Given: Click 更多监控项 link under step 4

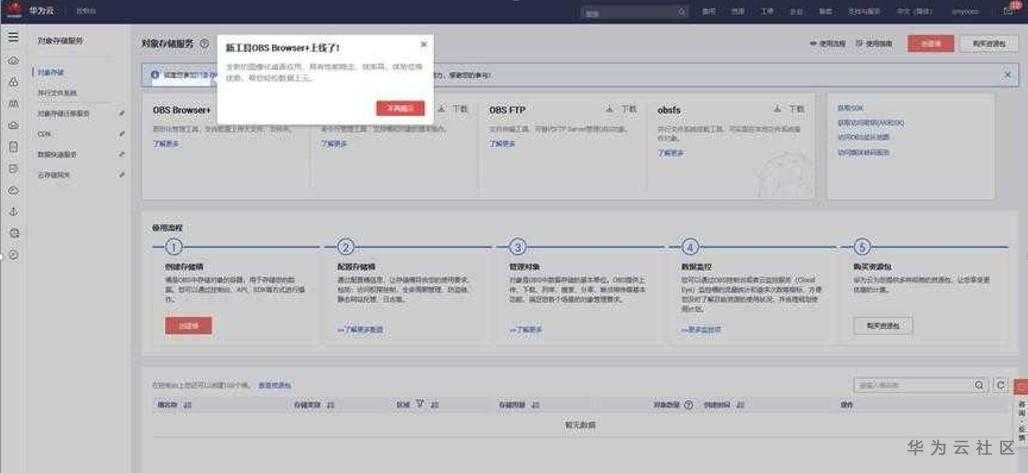Looking at the screenshot, I should (701, 330).
